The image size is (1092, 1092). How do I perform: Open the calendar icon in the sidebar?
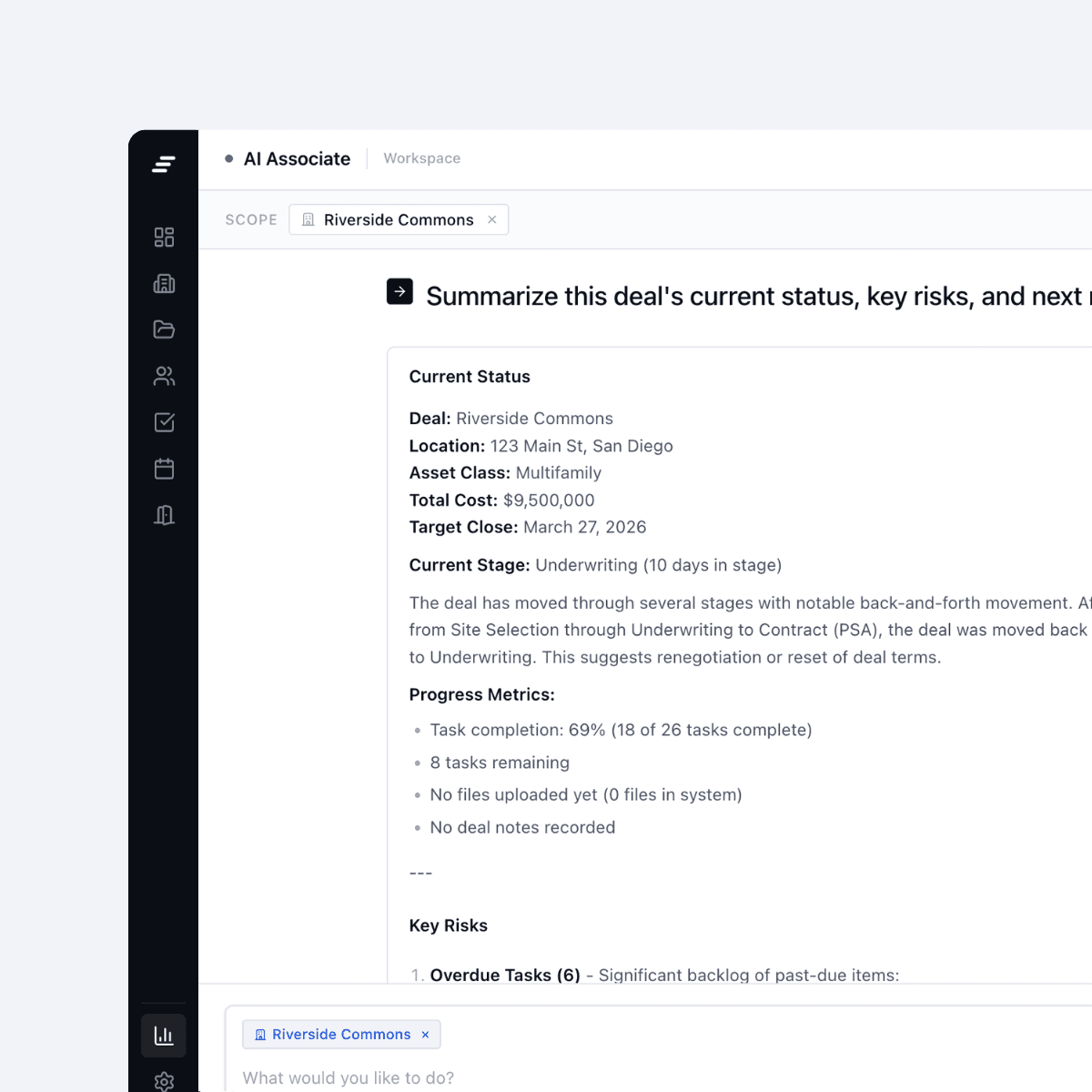[x=164, y=469]
